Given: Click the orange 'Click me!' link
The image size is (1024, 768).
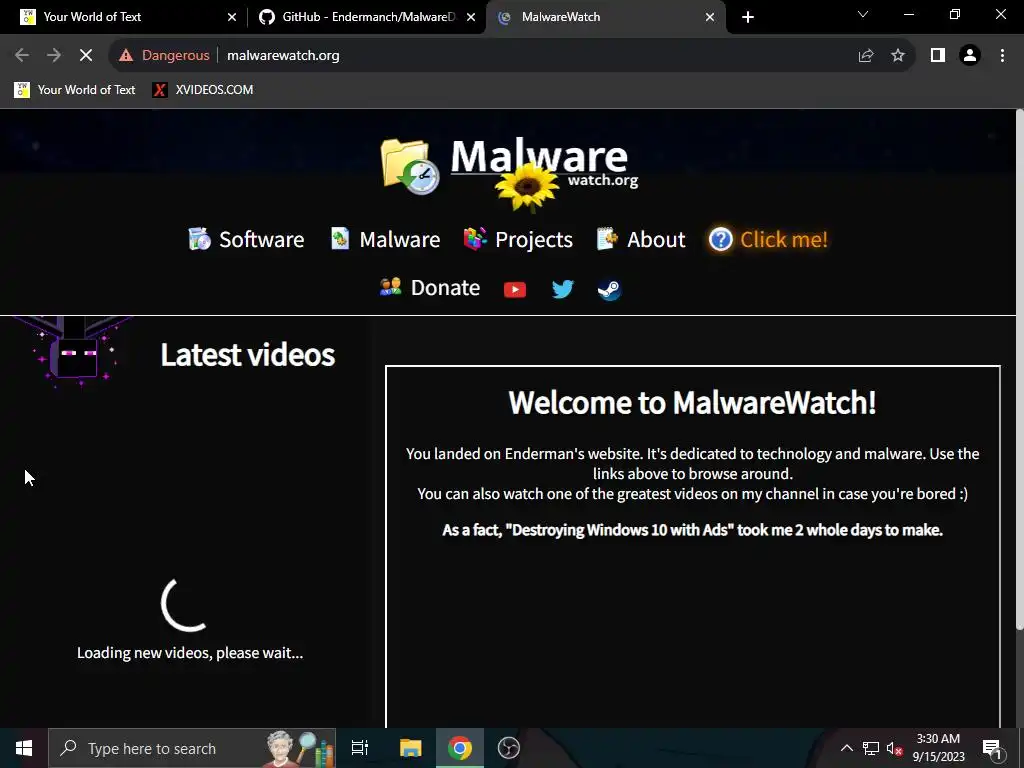Looking at the screenshot, I should pyautogui.click(x=784, y=240).
